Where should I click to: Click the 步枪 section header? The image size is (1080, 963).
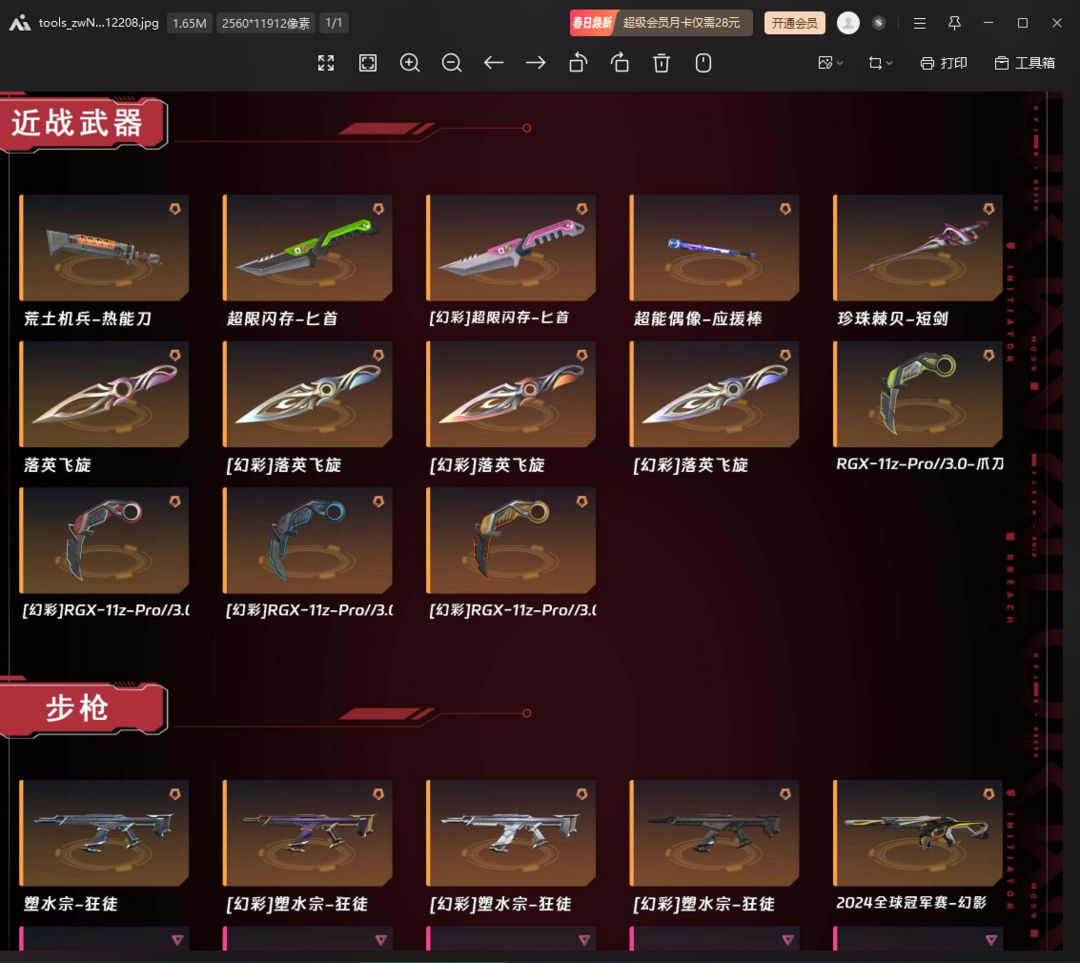83,710
